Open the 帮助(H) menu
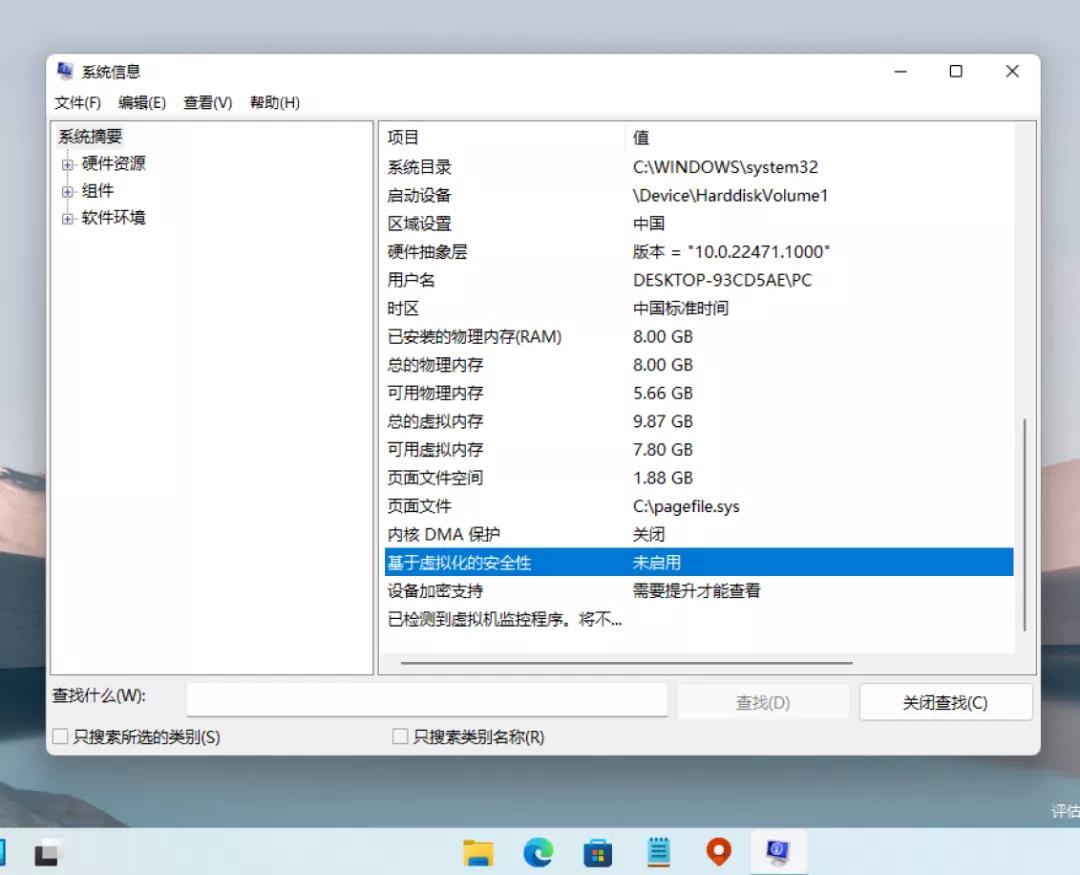 pos(272,102)
